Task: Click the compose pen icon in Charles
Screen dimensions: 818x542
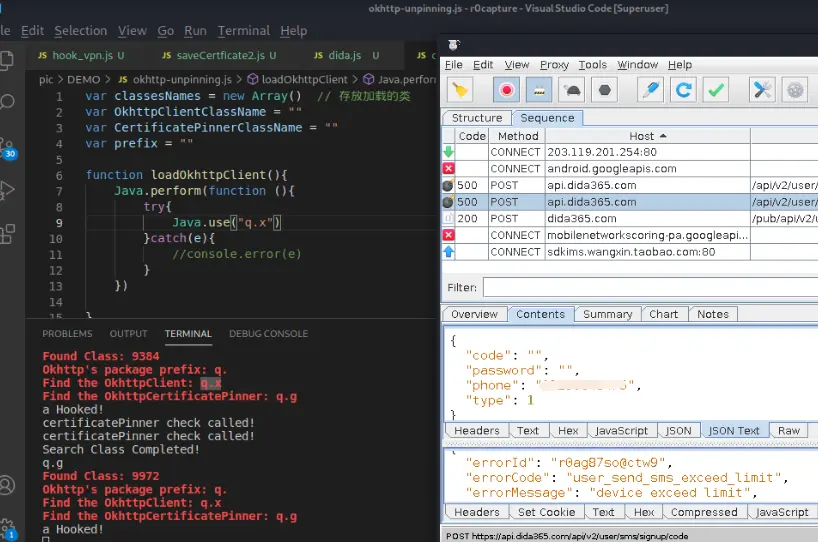Action: pyautogui.click(x=649, y=90)
